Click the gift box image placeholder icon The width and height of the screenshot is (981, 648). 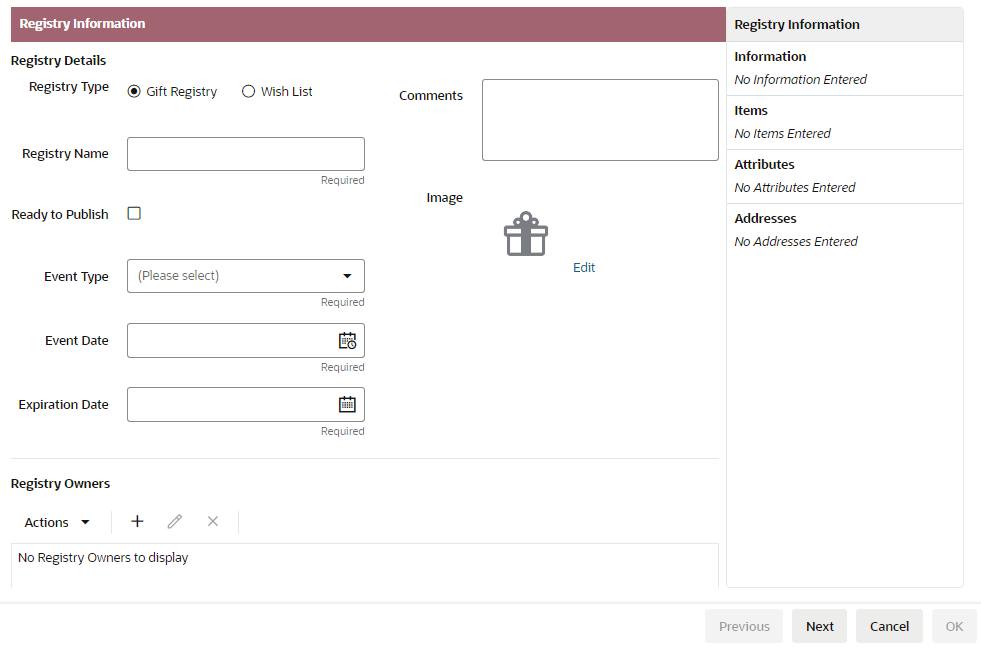pyautogui.click(x=525, y=234)
